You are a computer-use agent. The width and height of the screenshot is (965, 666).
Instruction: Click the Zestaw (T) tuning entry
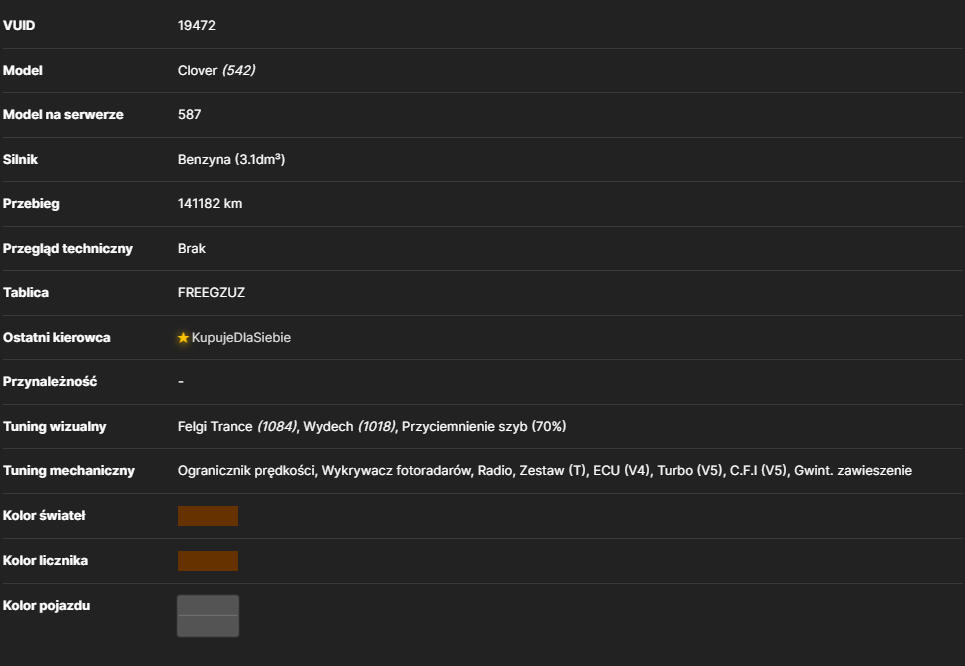(553, 471)
